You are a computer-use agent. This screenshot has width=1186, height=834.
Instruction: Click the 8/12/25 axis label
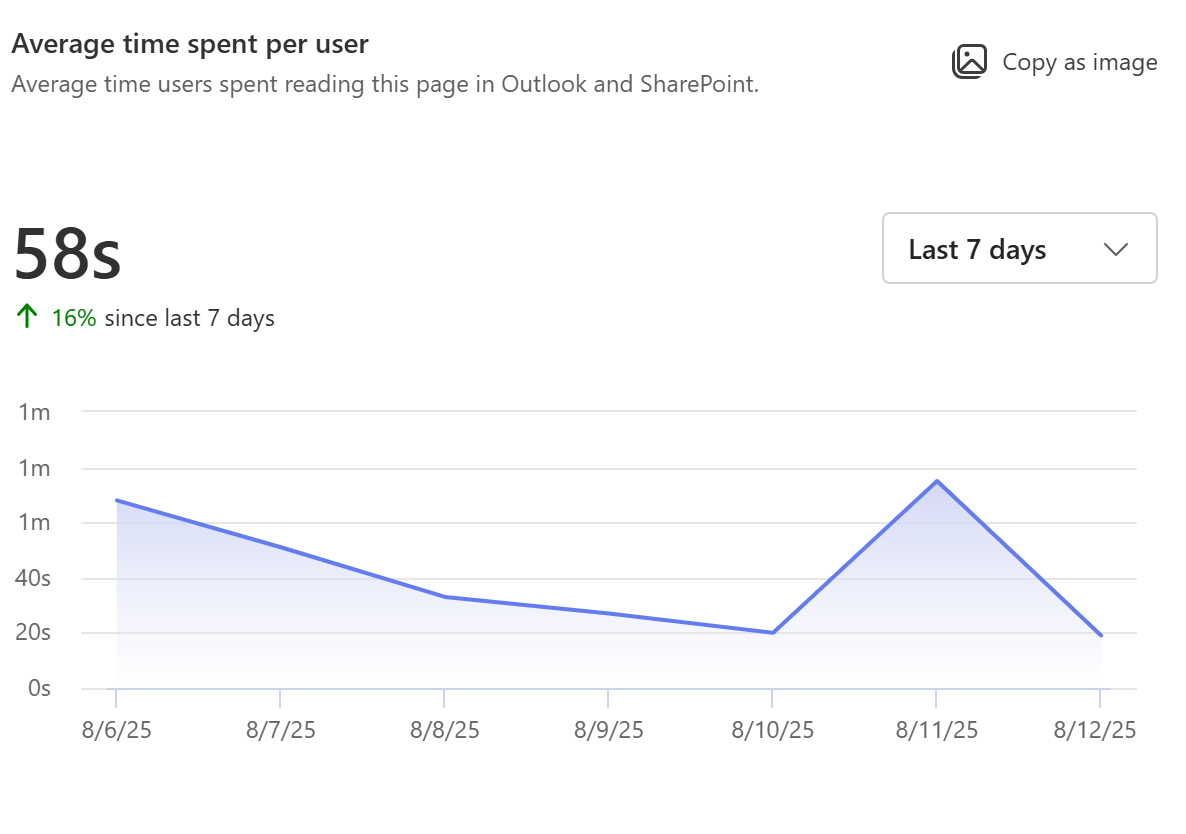[x=1095, y=730]
